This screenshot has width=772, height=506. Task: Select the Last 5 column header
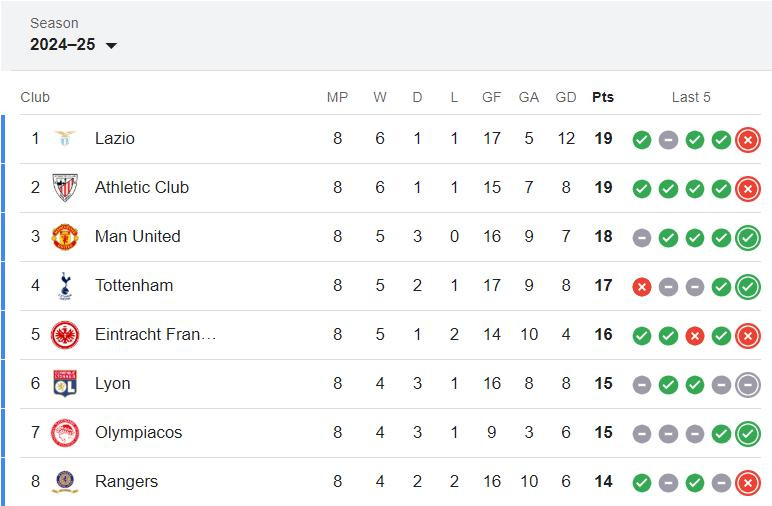tap(691, 97)
